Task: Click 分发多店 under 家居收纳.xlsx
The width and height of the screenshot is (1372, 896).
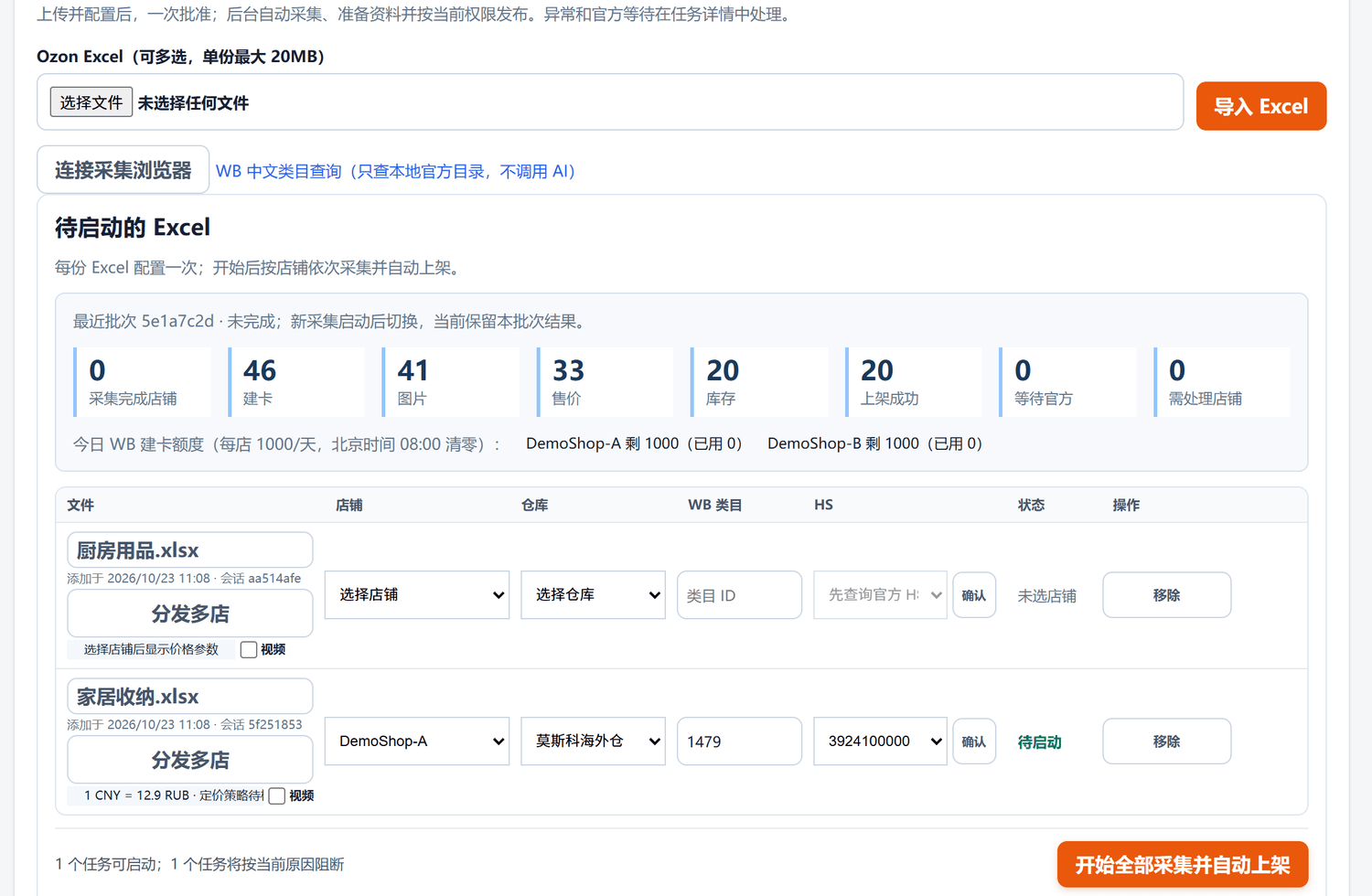Action: tap(190, 760)
